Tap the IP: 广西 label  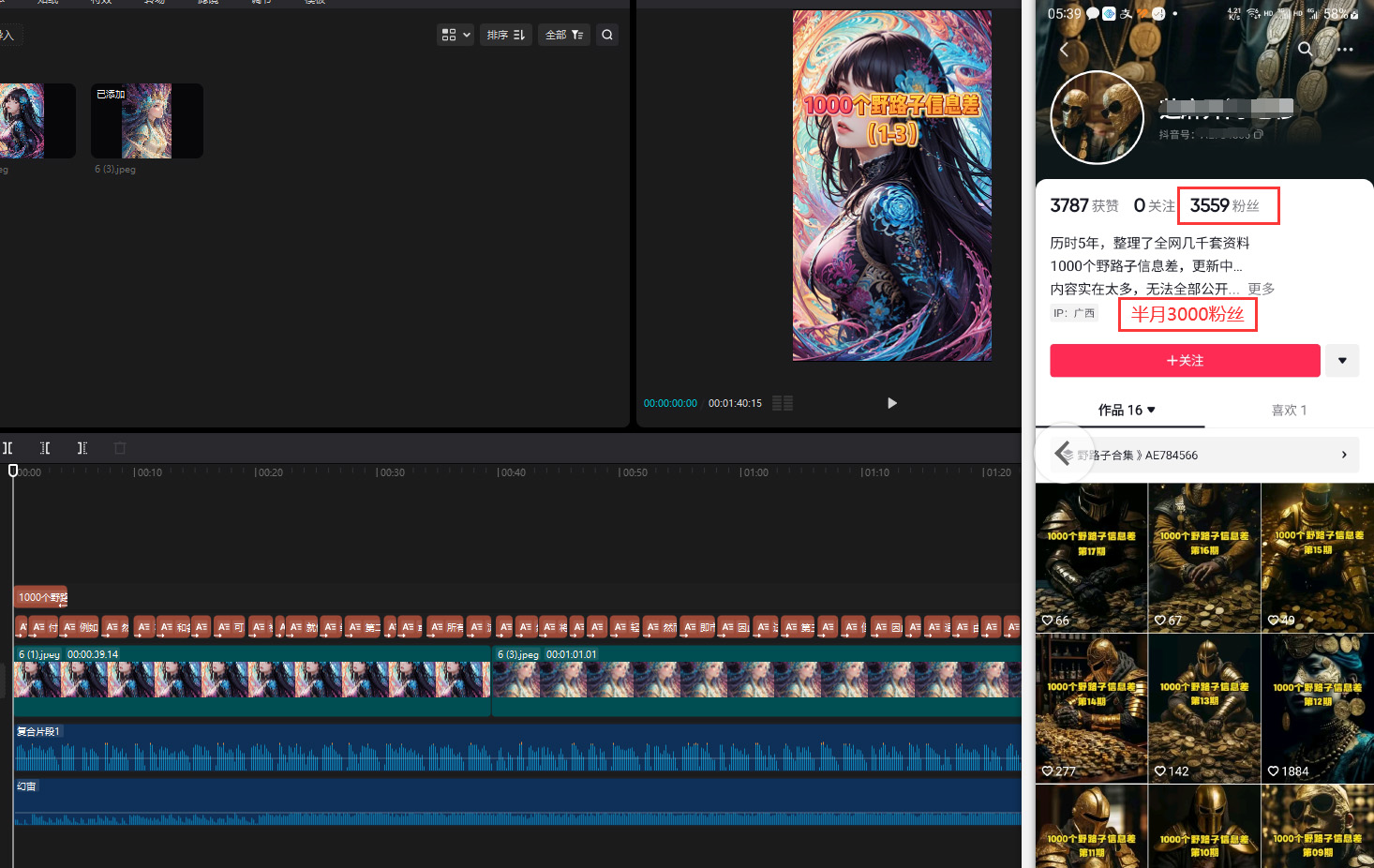point(1074,313)
